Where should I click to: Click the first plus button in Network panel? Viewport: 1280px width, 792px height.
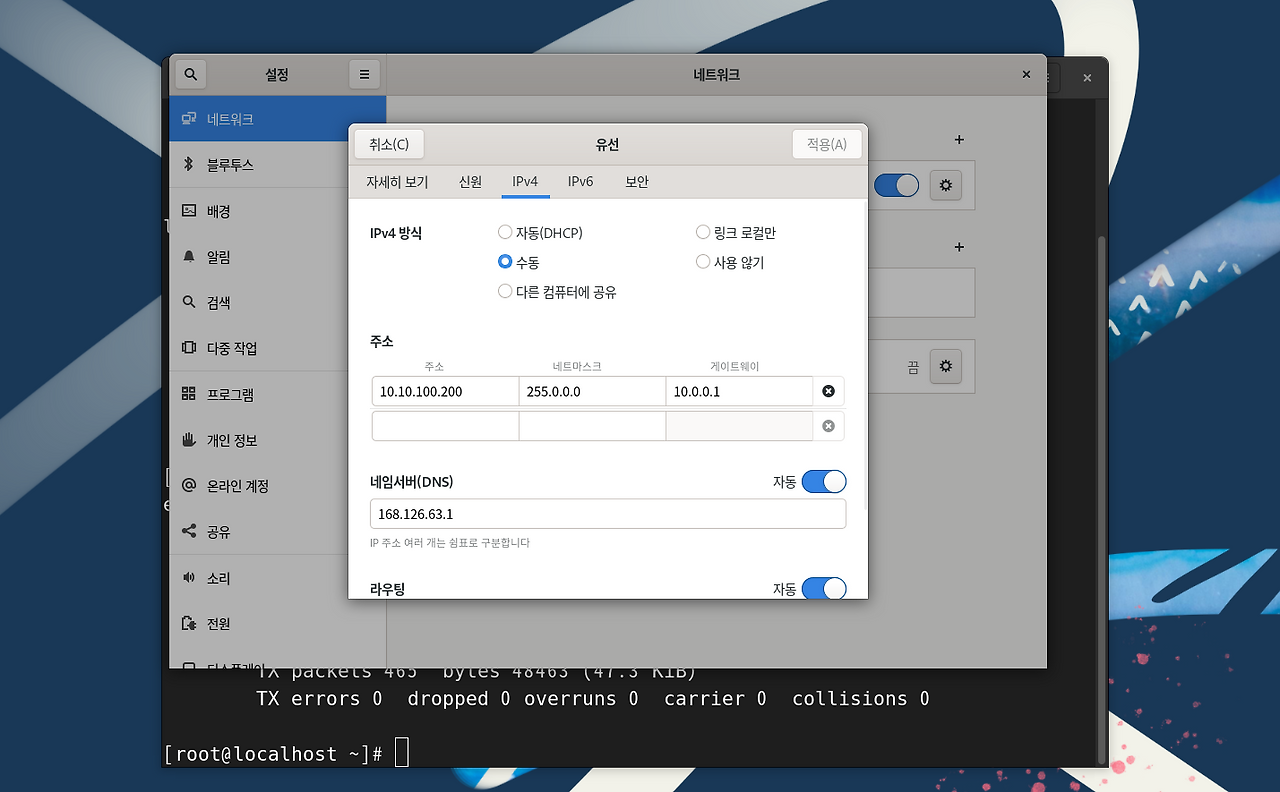point(959,140)
